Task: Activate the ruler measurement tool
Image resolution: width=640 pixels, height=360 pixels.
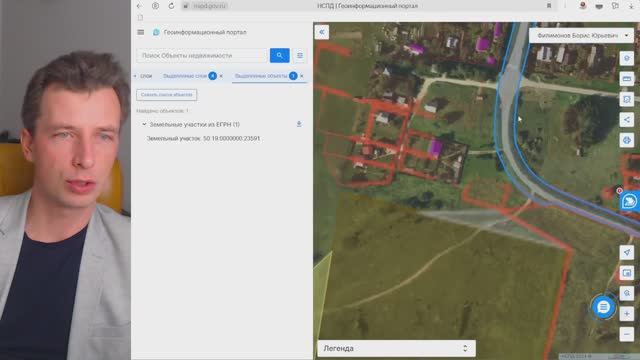Action: [627, 78]
